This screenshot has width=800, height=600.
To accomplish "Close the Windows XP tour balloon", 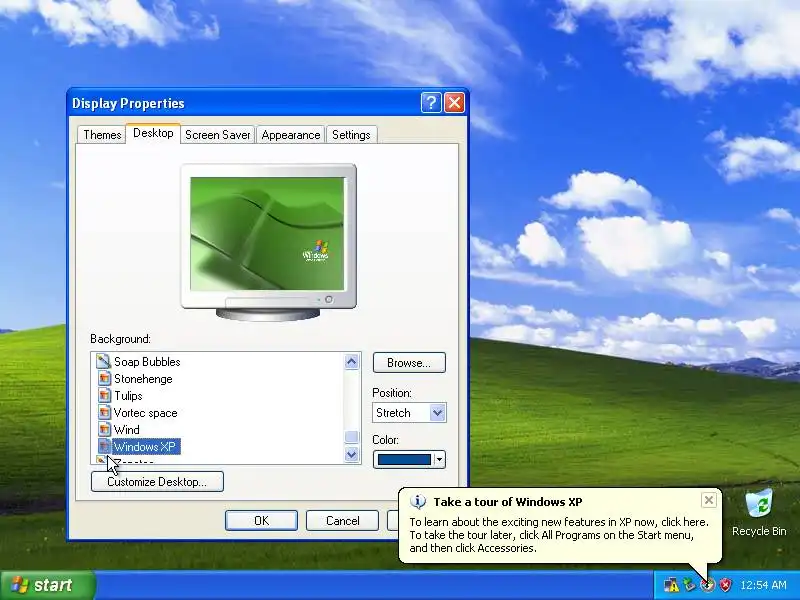I will (709, 500).
